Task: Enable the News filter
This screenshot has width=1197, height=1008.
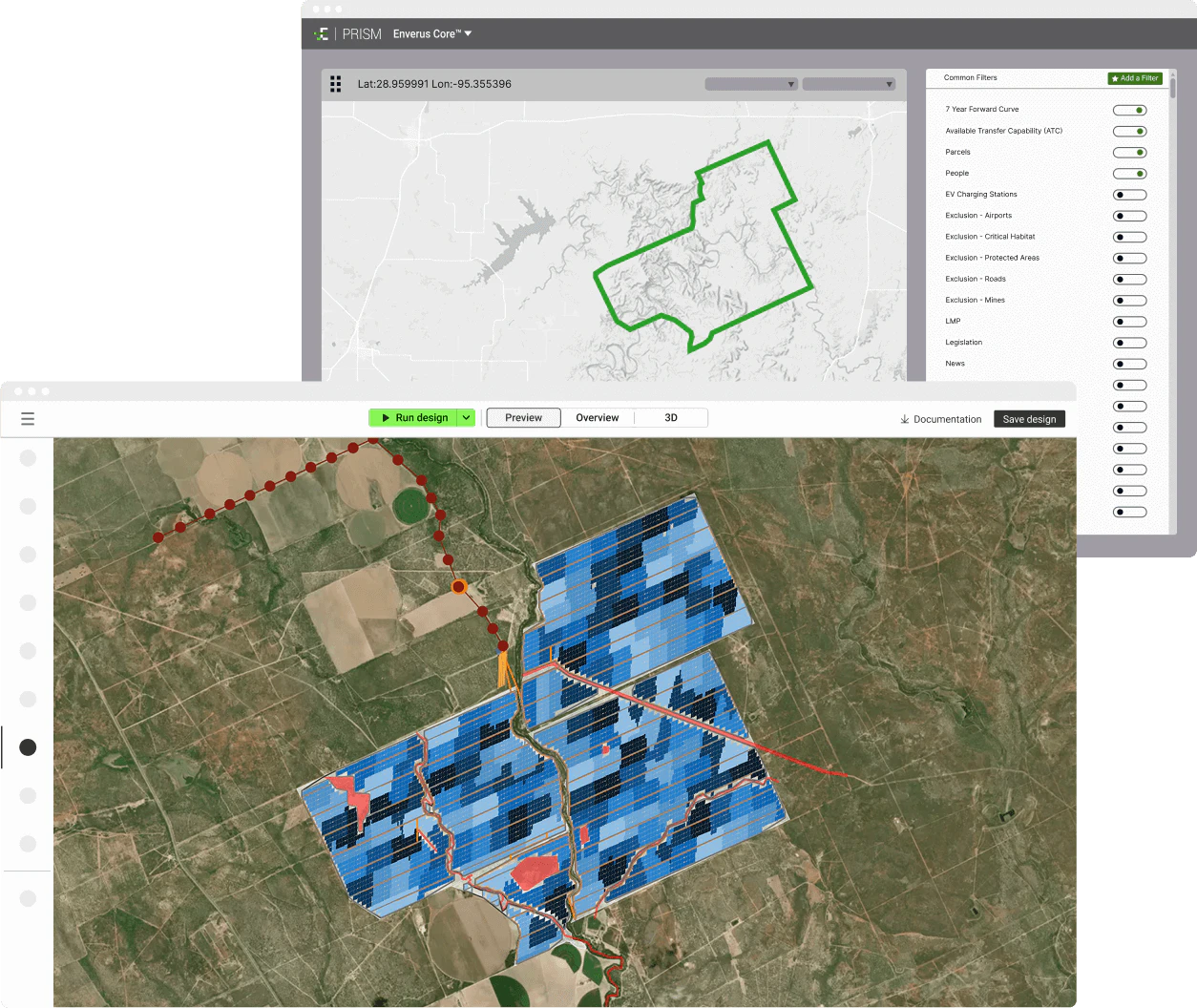Action: [1129, 364]
